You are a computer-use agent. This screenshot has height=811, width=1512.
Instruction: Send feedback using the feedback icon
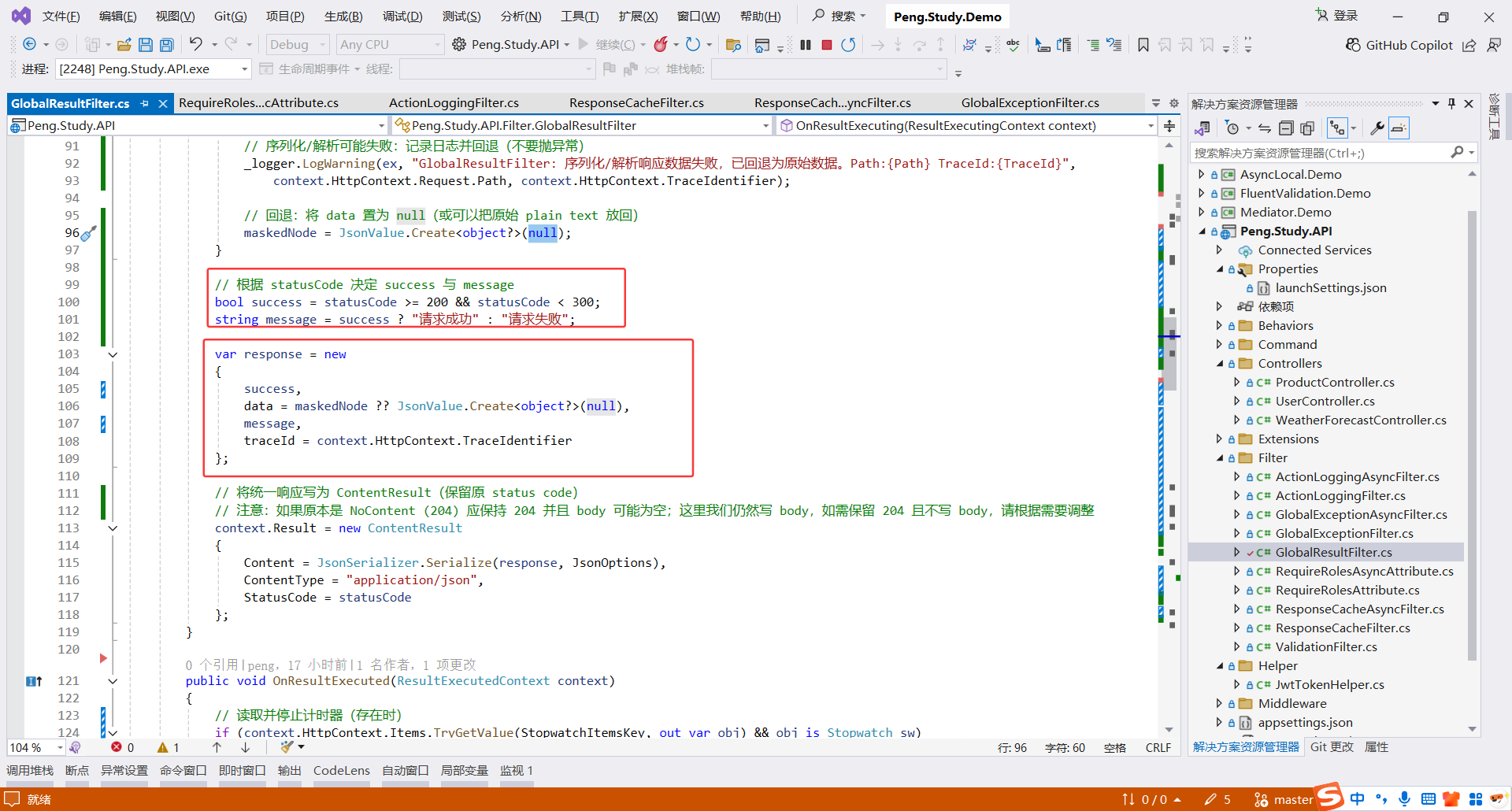[x=1494, y=45]
